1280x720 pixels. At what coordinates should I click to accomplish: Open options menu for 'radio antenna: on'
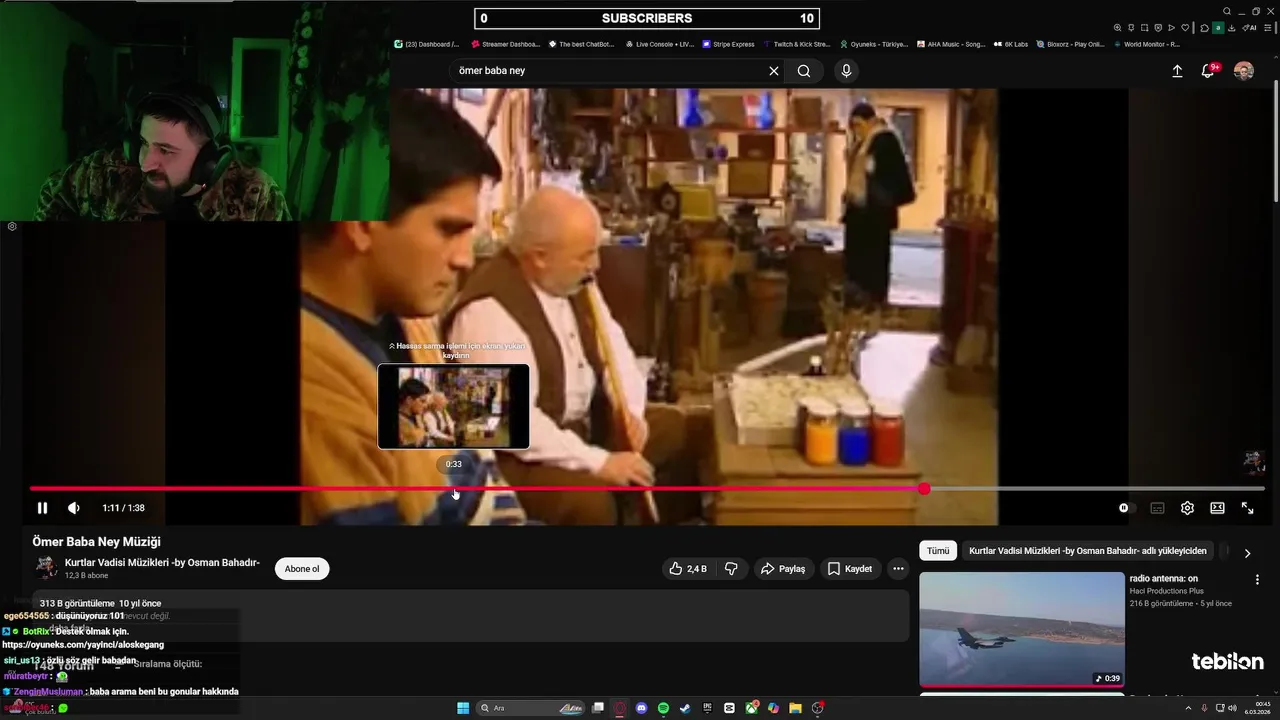coord(1257,579)
